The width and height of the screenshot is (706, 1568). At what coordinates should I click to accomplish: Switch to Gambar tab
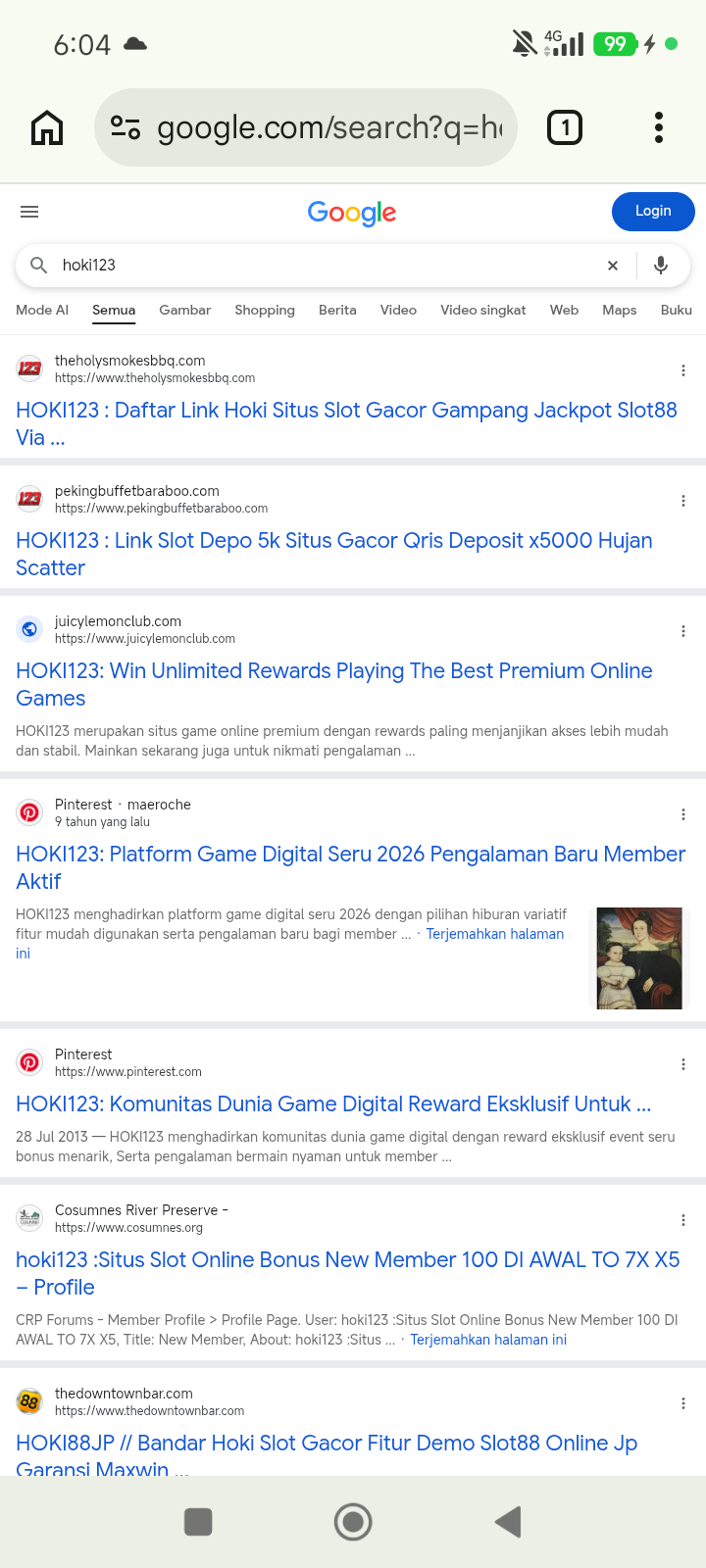[185, 310]
